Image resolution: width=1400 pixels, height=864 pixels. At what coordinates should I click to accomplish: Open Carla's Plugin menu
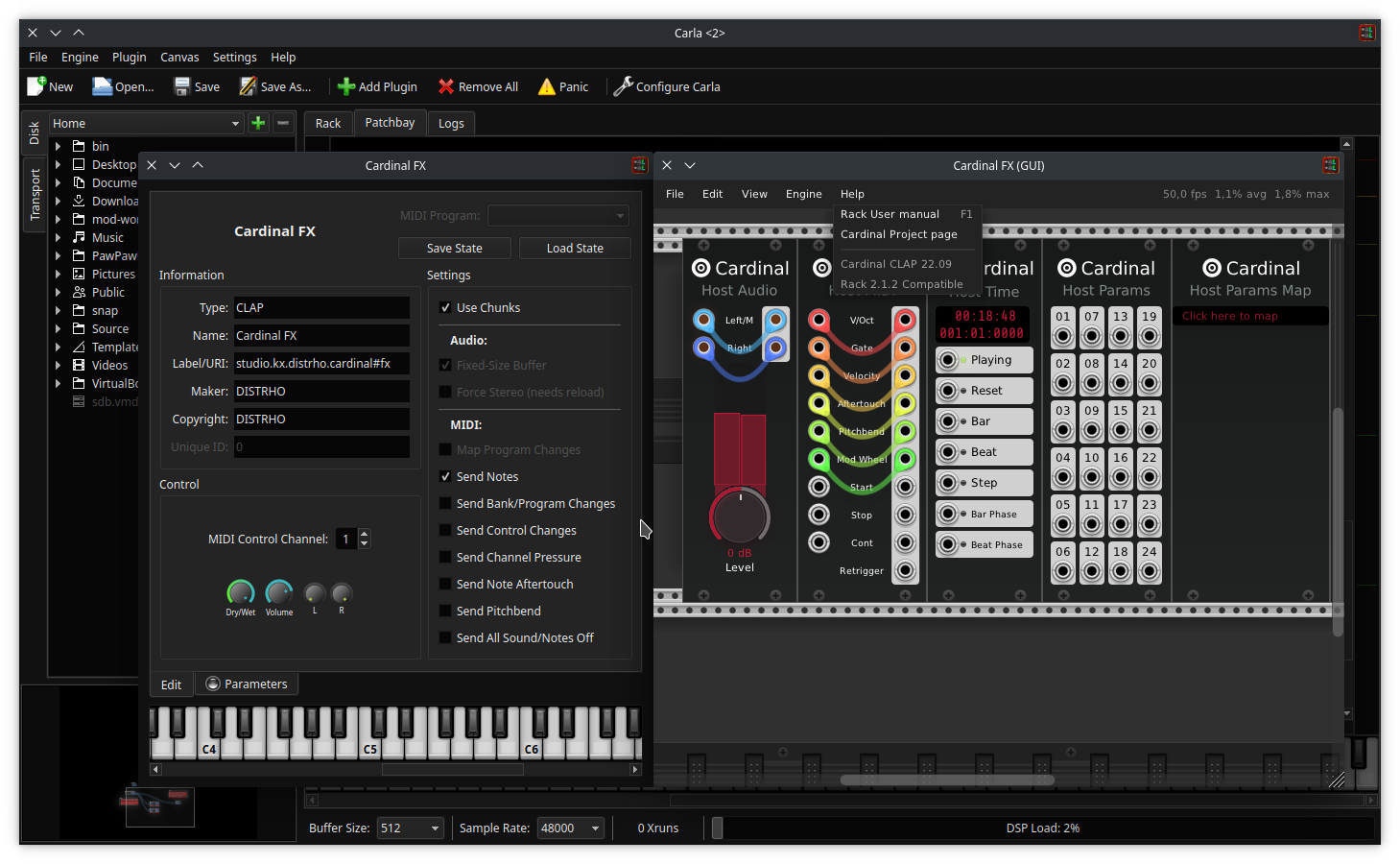point(129,57)
